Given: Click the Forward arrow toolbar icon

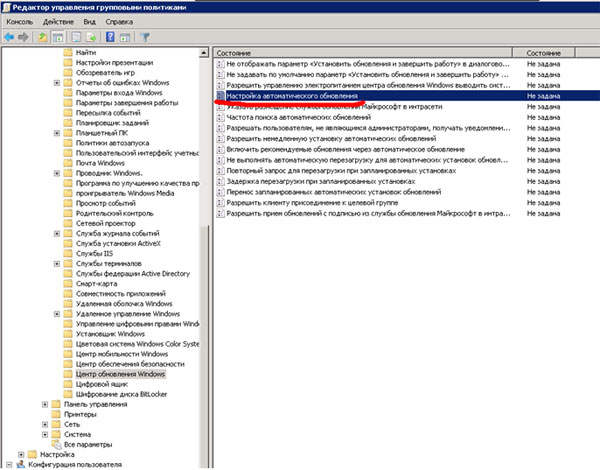Looking at the screenshot, I should (x=24, y=37).
